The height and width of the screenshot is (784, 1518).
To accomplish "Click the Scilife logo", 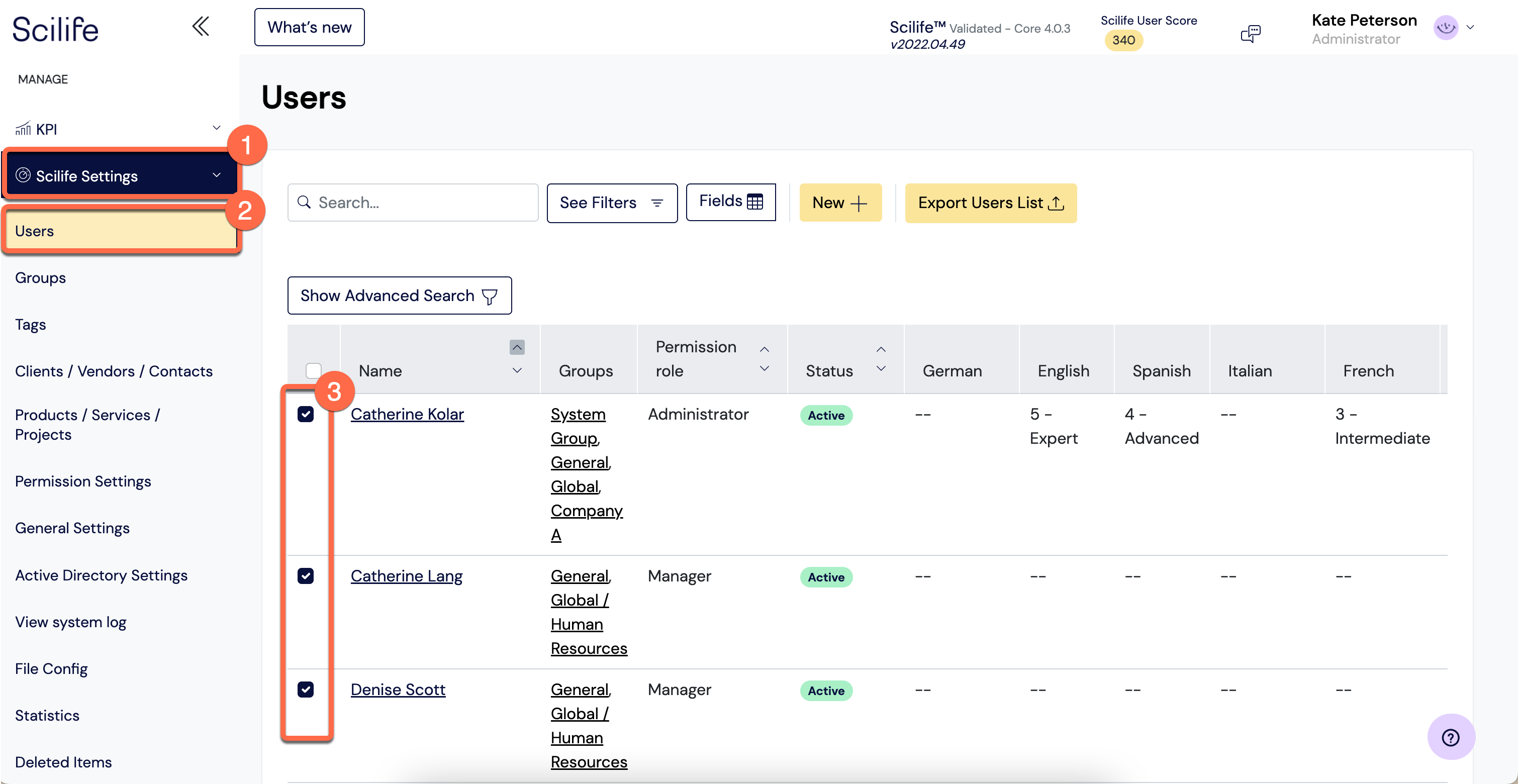I will [55, 30].
